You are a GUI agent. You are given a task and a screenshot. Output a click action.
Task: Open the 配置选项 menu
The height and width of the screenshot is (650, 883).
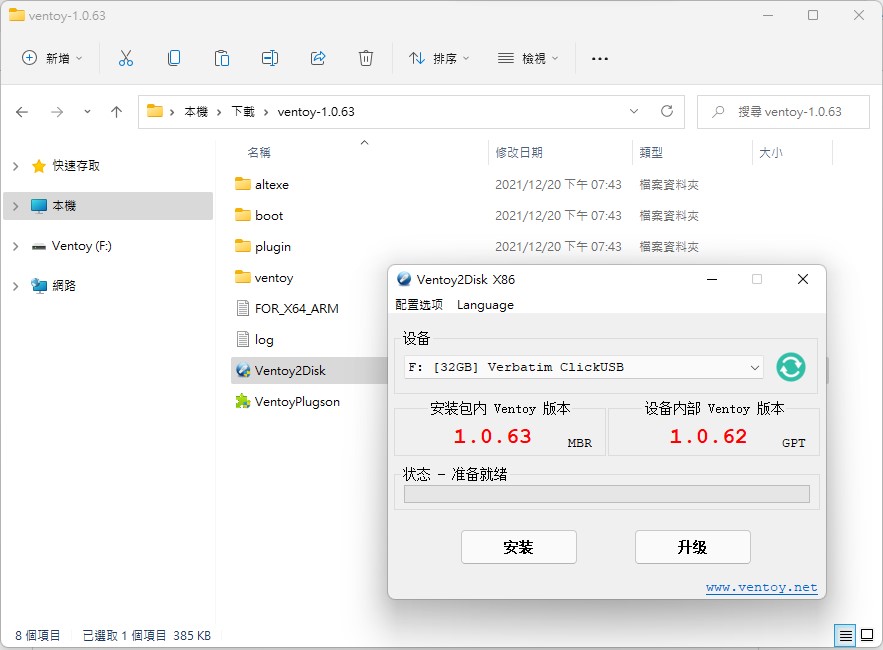coord(419,305)
